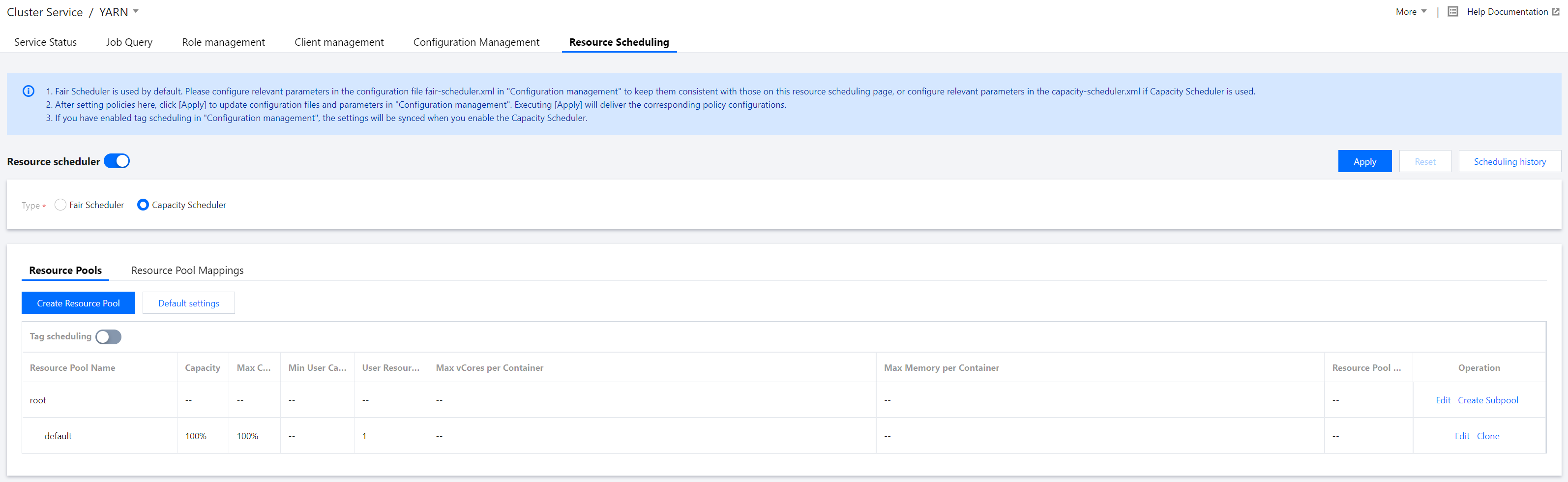Image resolution: width=1568 pixels, height=482 pixels.
Task: Click the Cluster Service breadcrumb
Action: 44,12
